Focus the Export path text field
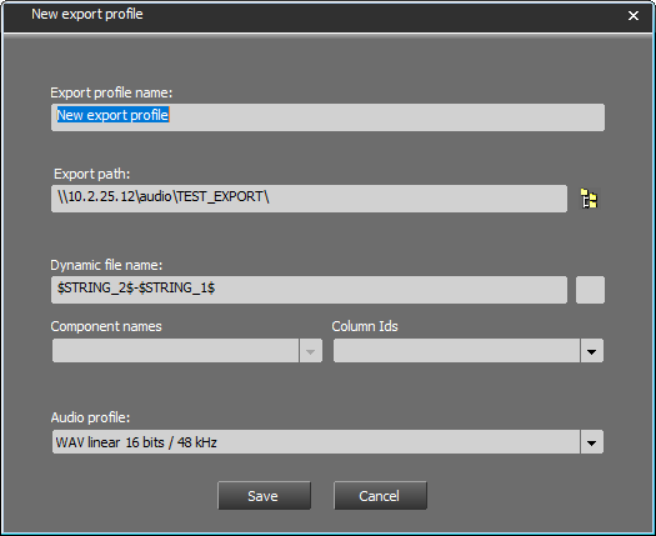 308,198
